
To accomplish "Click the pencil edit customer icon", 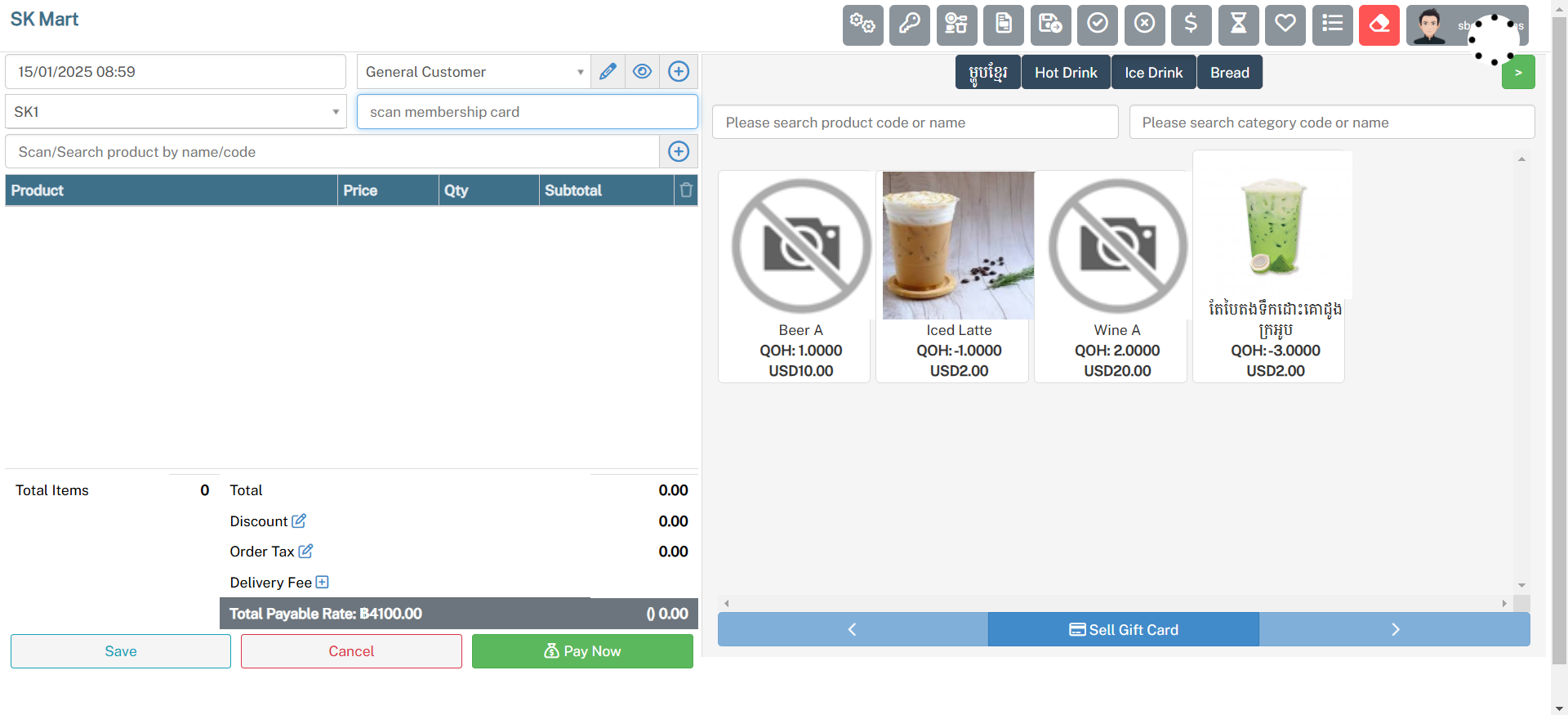I will pos(608,72).
